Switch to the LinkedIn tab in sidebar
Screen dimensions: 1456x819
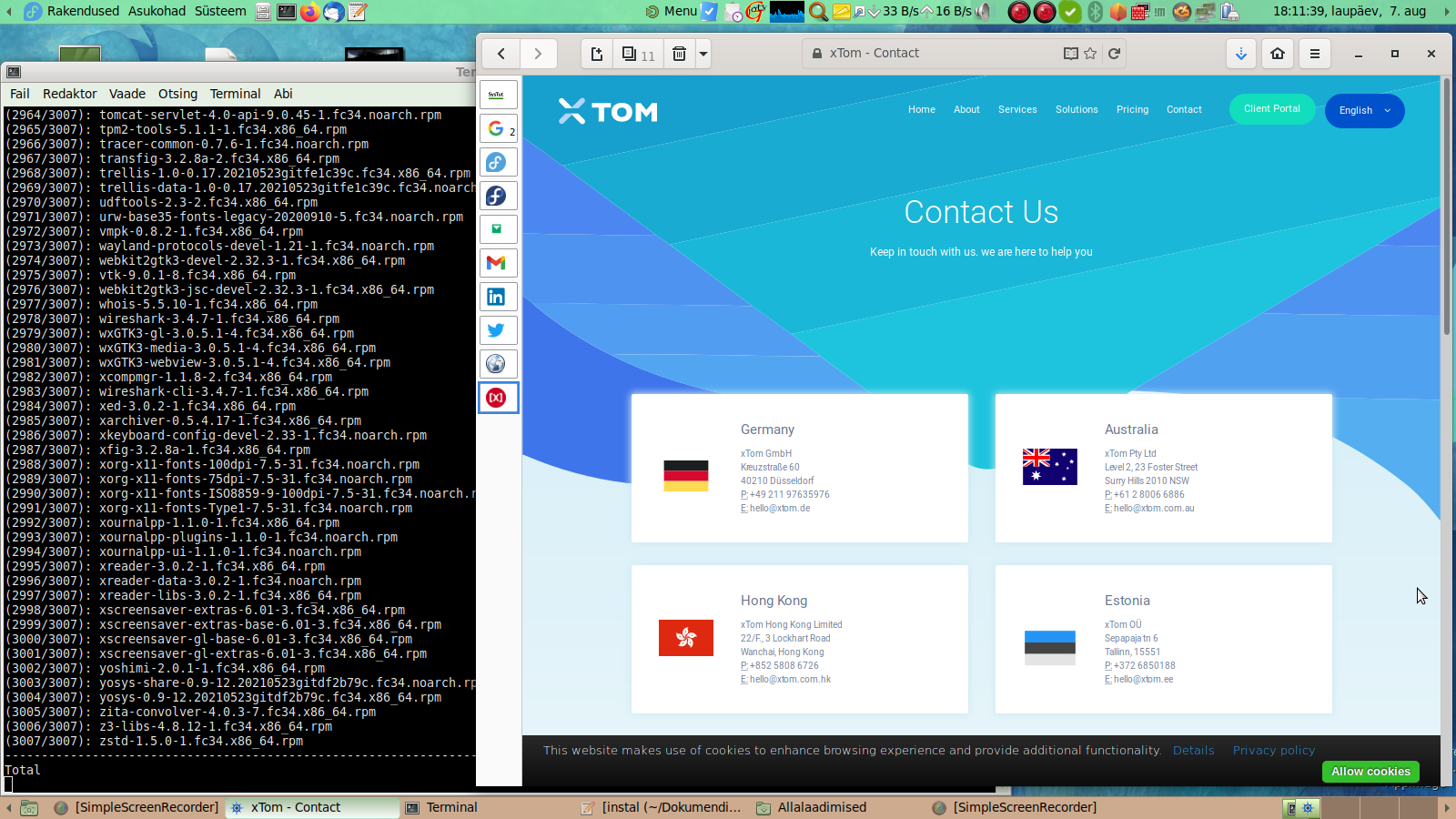point(497,297)
